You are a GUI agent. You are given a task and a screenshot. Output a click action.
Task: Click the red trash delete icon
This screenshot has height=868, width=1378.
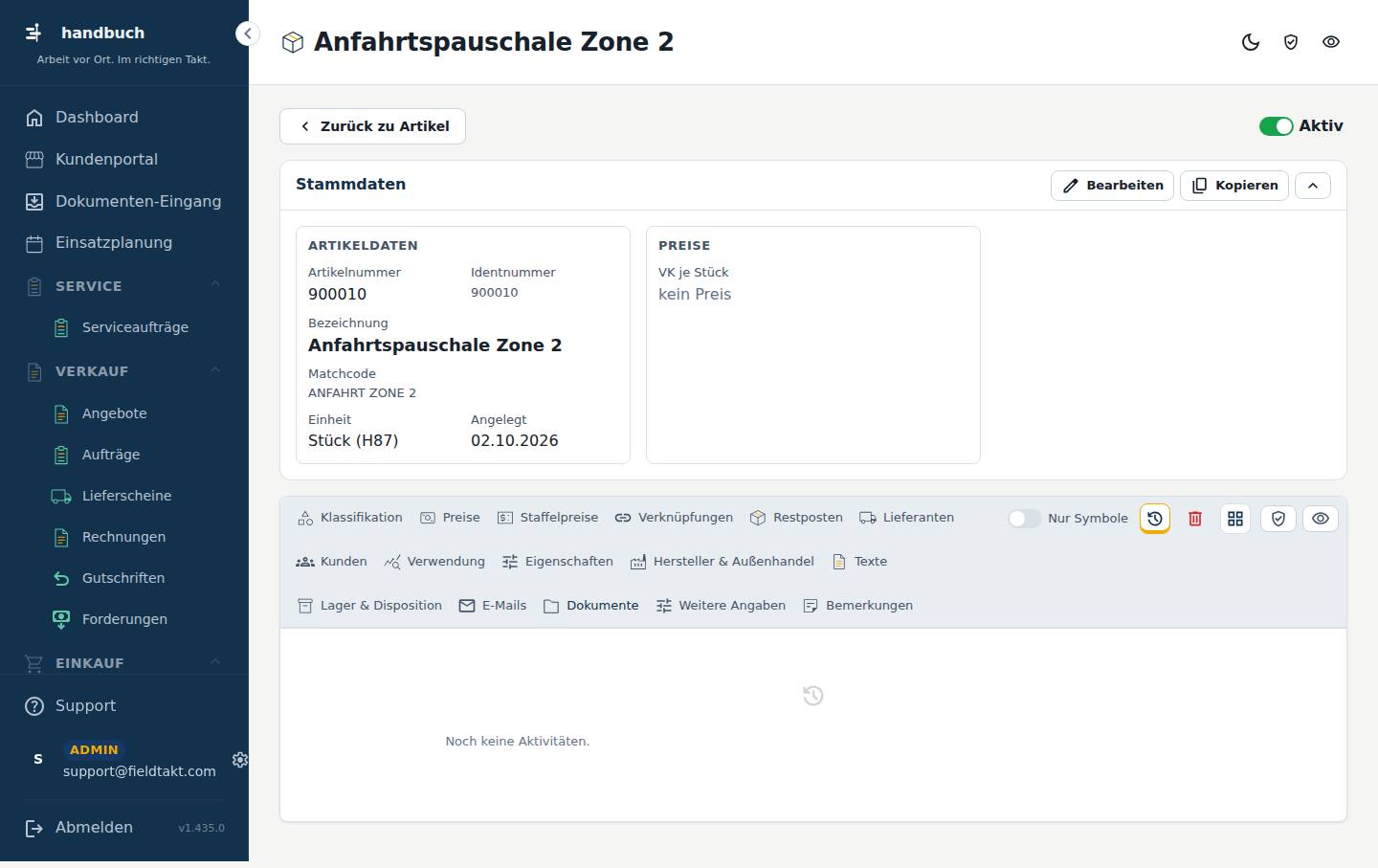pos(1195,519)
